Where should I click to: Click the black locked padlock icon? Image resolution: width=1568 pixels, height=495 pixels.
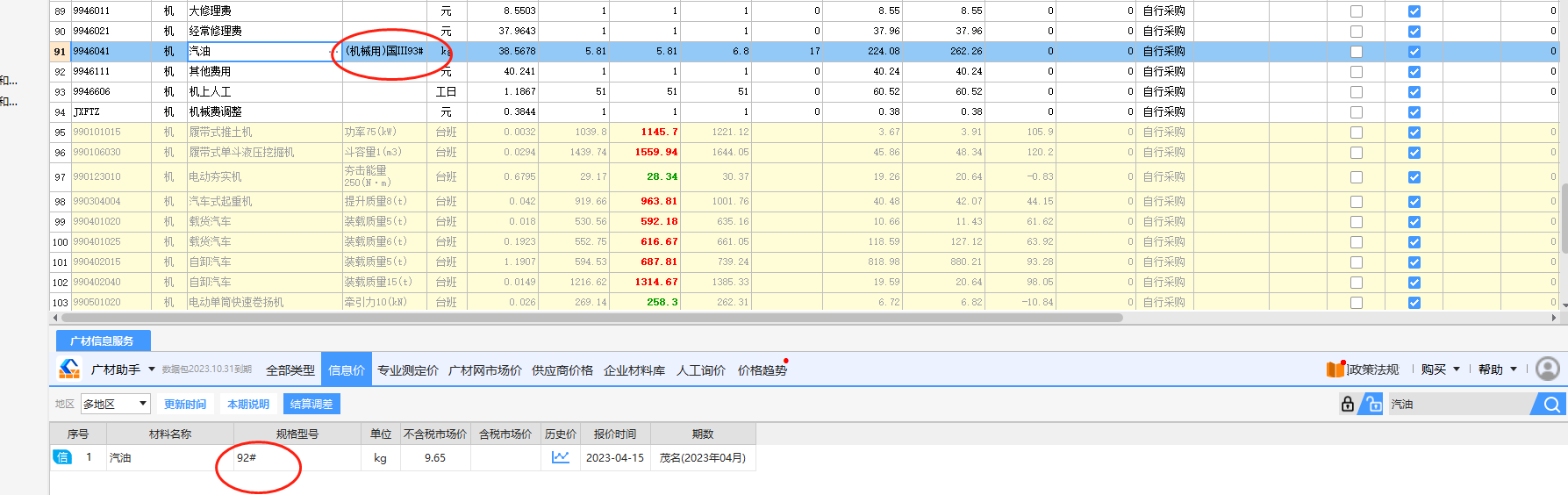point(1347,405)
